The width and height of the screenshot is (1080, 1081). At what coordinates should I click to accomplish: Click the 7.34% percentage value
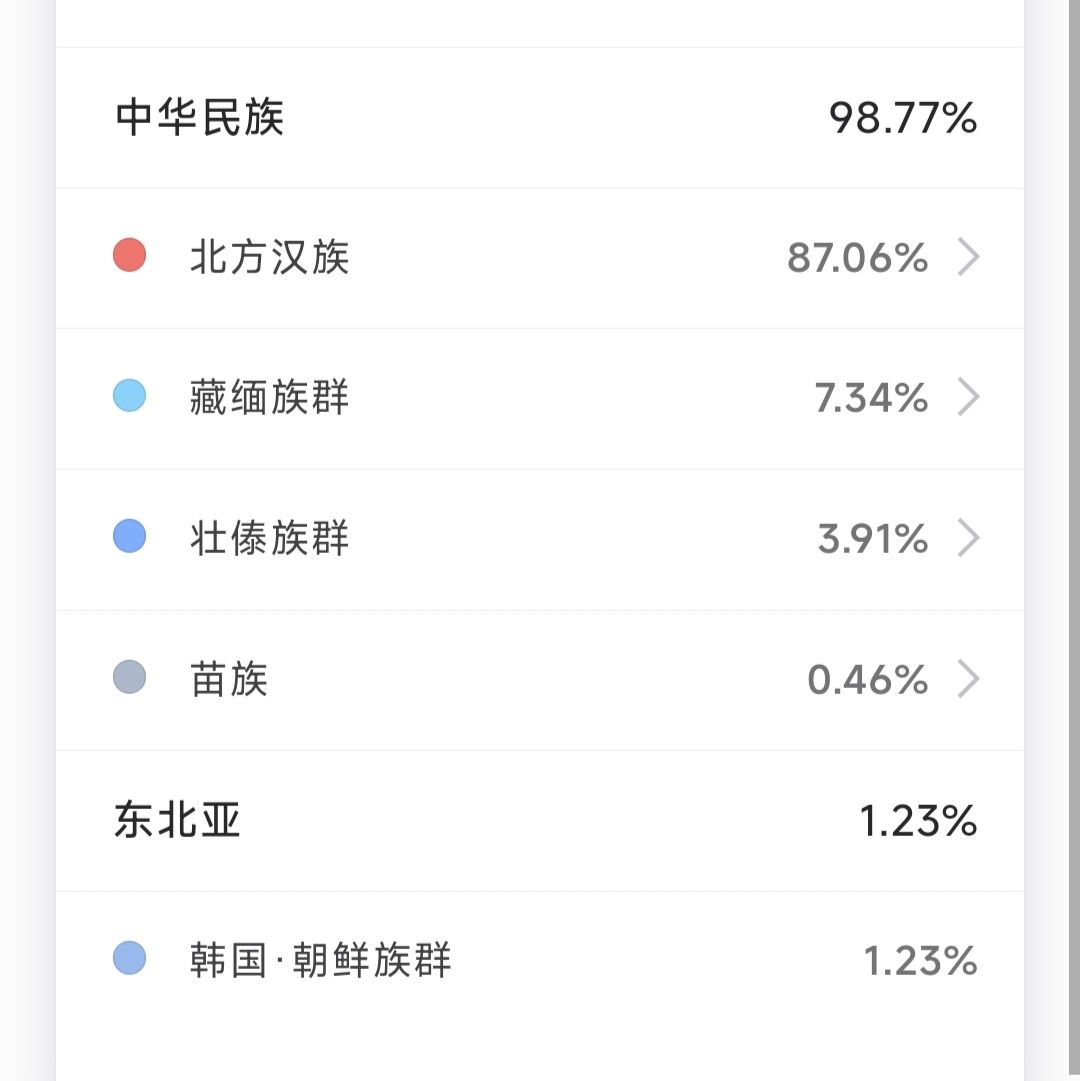click(x=871, y=399)
